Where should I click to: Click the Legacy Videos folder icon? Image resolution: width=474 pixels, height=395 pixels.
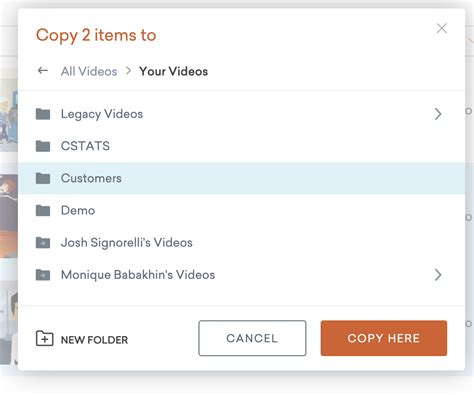click(x=43, y=114)
